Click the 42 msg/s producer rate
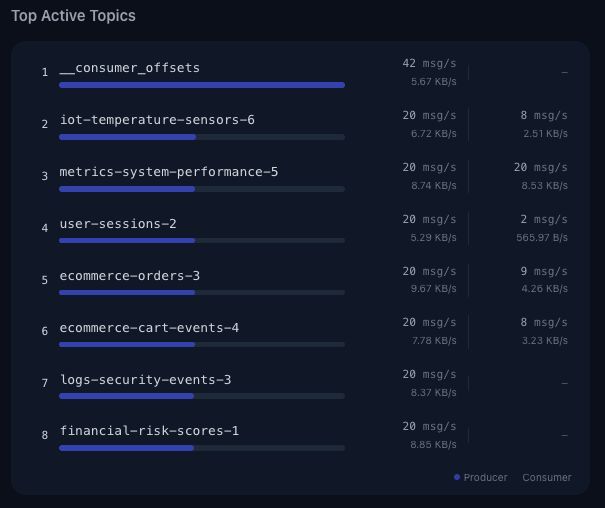The height and width of the screenshot is (508, 605). tap(429, 63)
